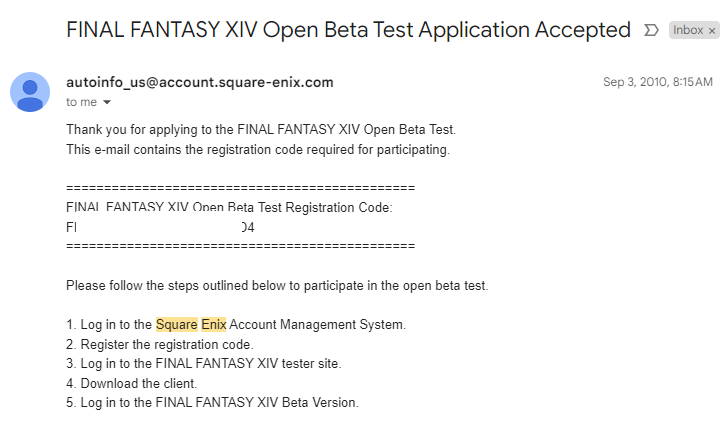Expand recipient details arrow next to "to me"
This screenshot has height=422, width=727.
click(x=107, y=102)
